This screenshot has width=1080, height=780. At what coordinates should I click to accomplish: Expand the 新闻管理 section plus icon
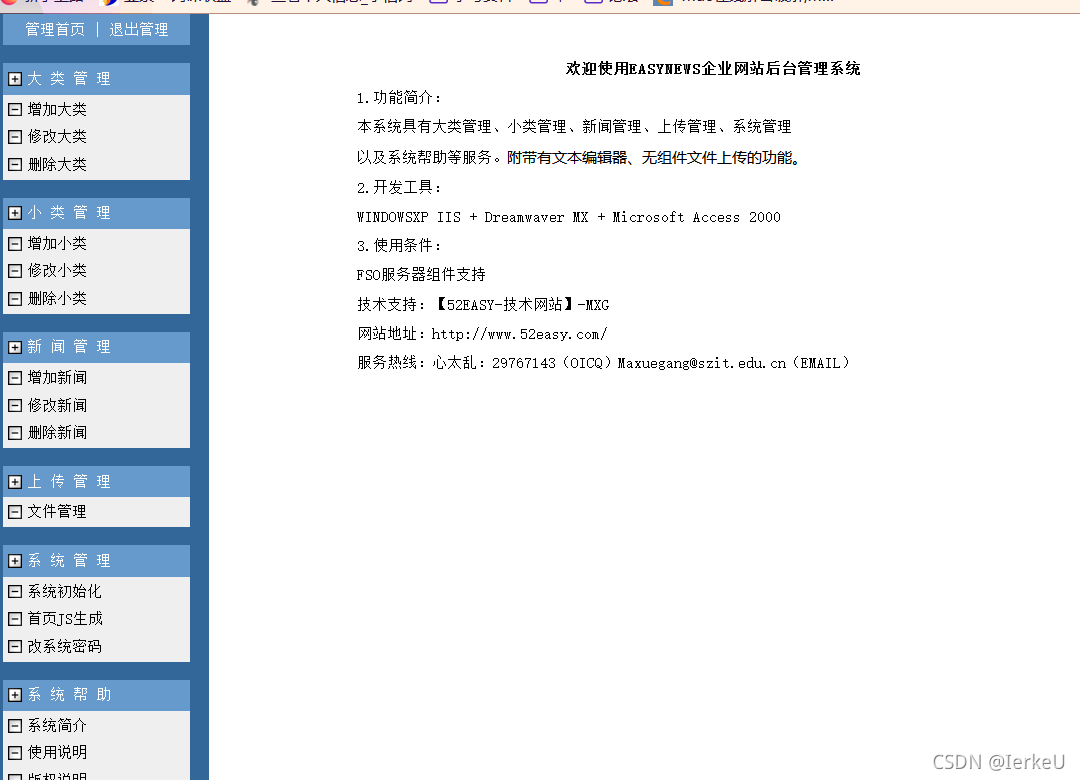[14, 347]
